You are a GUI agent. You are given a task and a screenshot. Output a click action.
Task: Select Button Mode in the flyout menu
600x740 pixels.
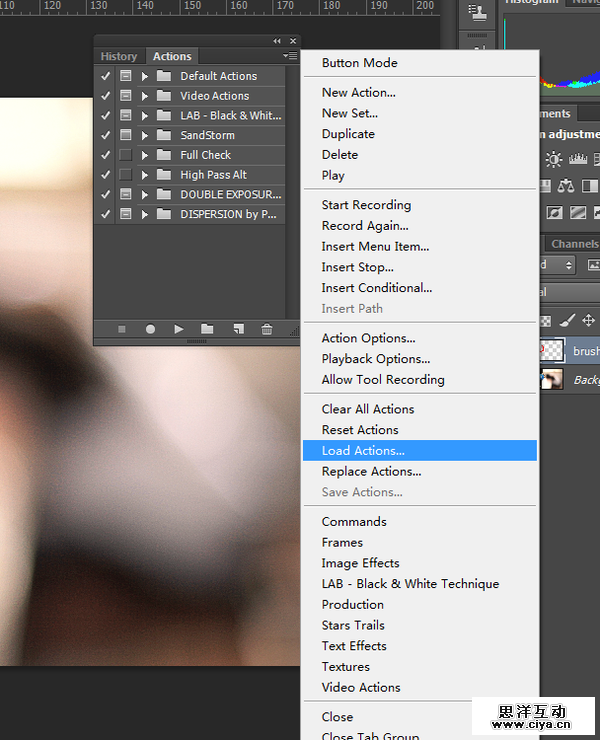[x=359, y=63]
